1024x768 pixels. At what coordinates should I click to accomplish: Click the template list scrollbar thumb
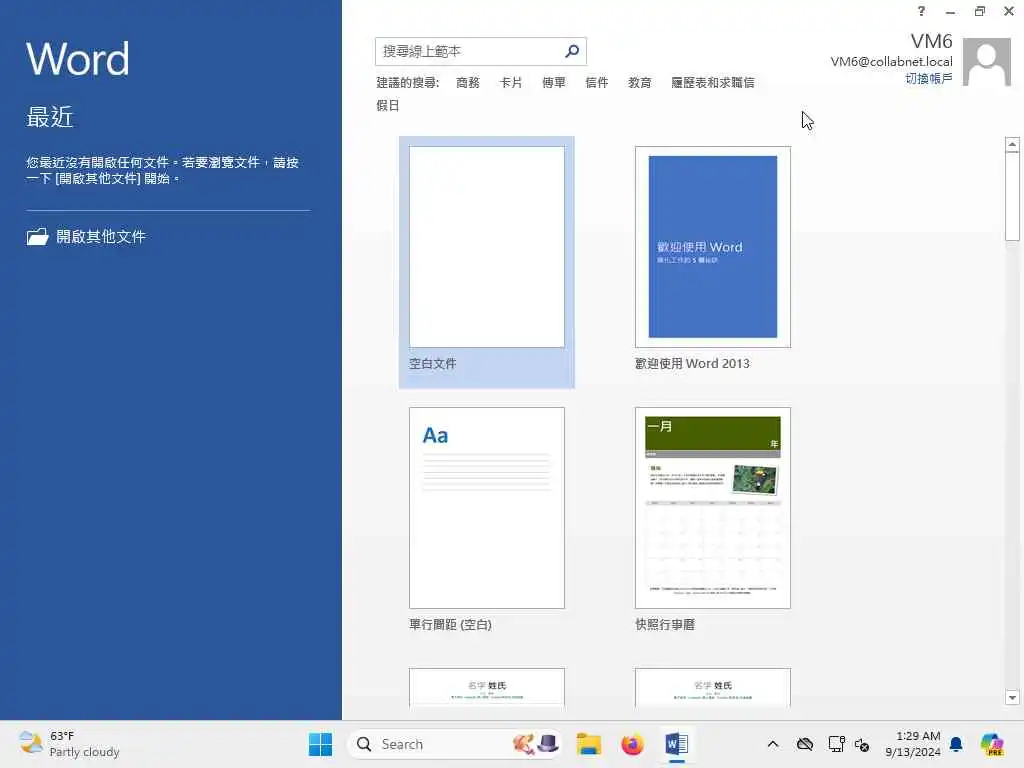pyautogui.click(x=1012, y=197)
